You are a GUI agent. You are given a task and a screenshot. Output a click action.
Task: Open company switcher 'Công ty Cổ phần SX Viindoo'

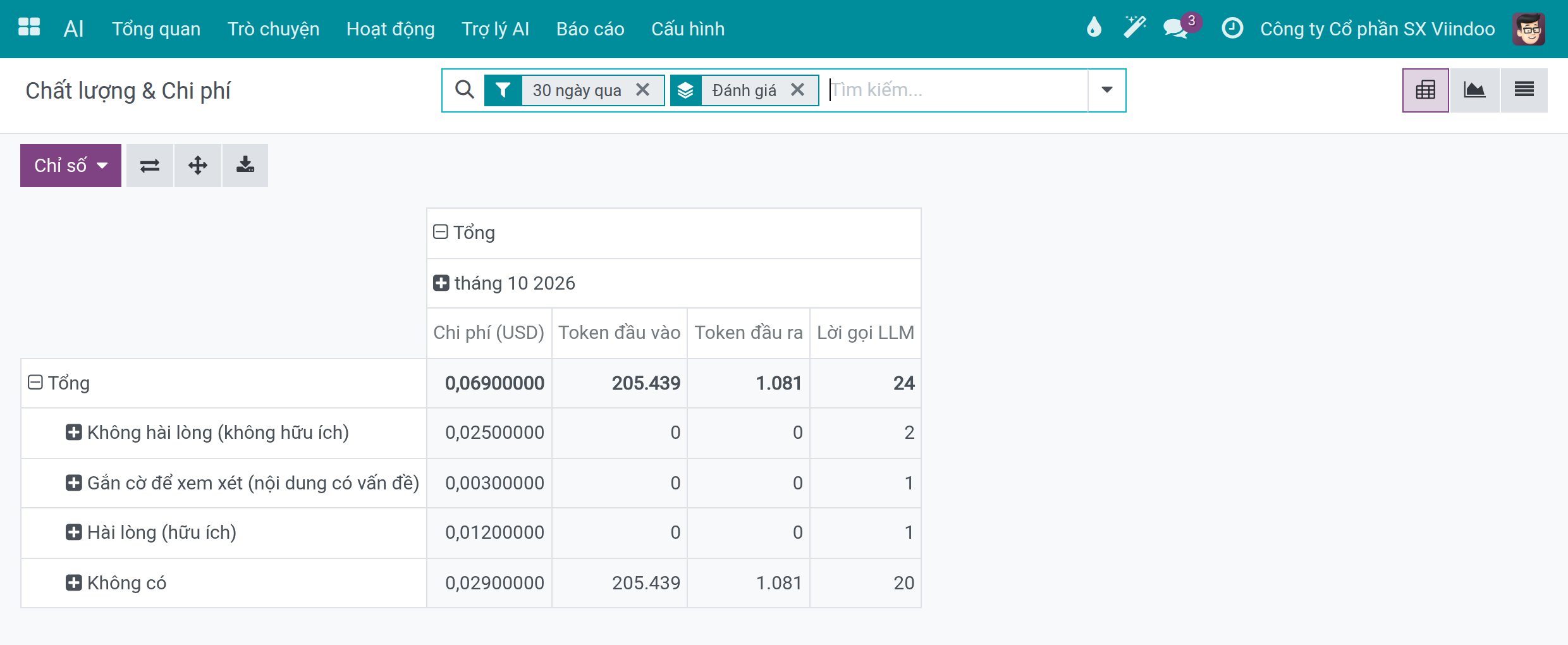pos(1377,29)
